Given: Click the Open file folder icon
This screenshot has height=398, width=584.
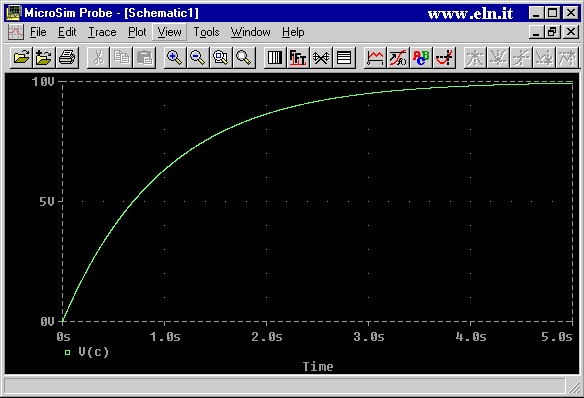Looking at the screenshot, I should [x=21, y=58].
